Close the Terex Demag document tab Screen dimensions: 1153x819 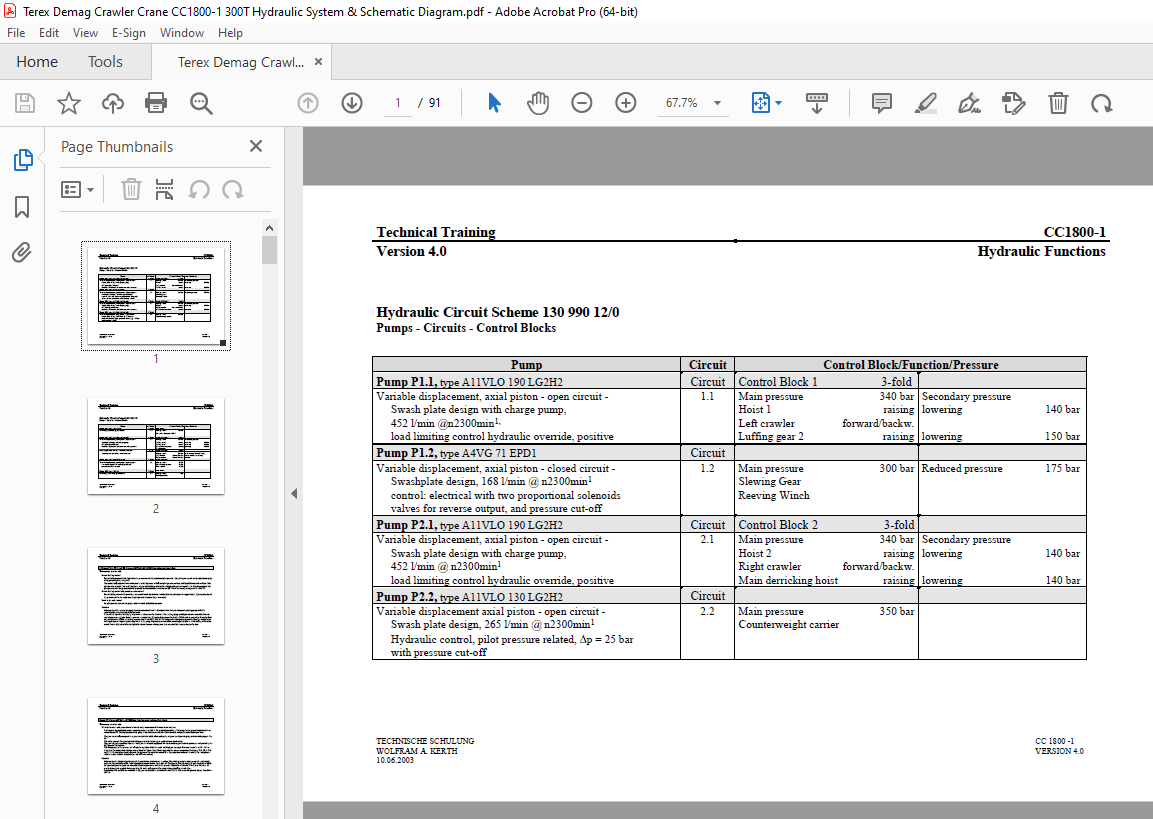point(318,62)
